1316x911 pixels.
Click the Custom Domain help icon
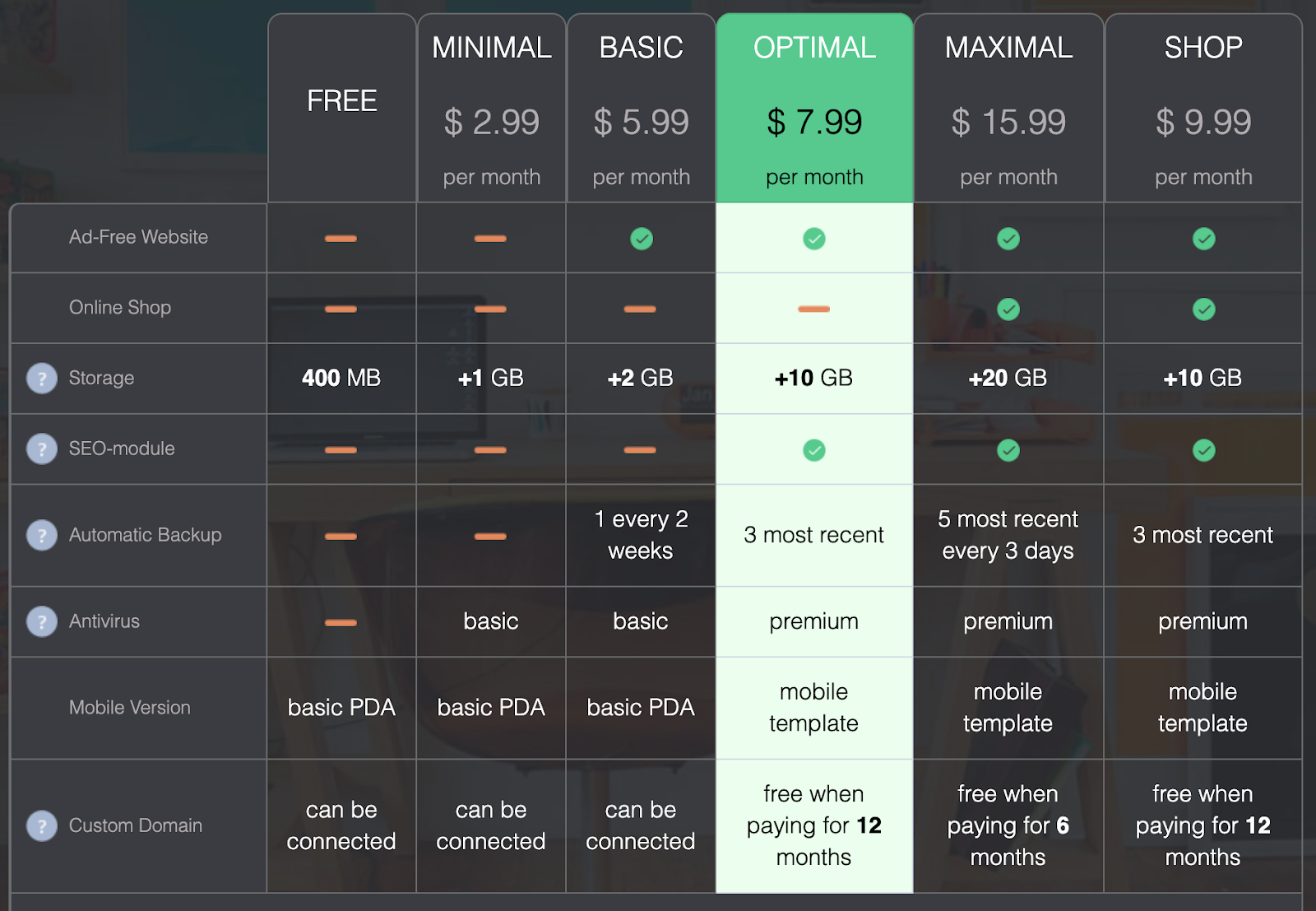42,825
